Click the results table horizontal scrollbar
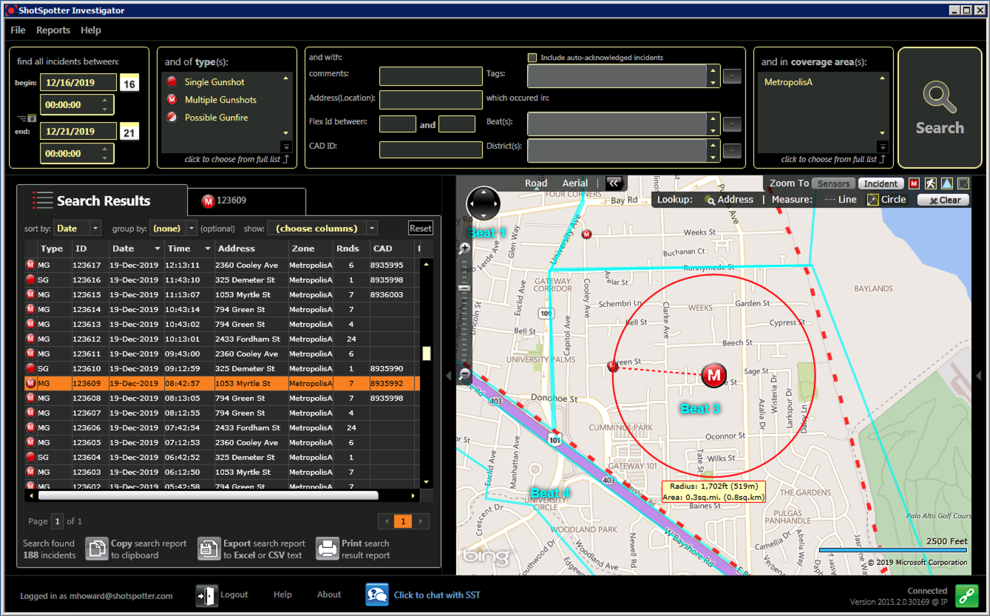This screenshot has height=616, width=990. (x=208, y=496)
